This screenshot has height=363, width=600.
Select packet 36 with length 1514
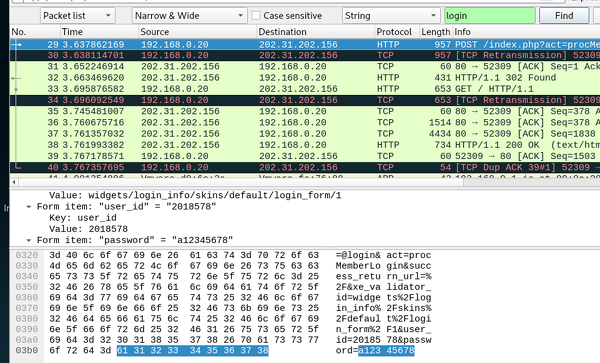tap(305, 122)
